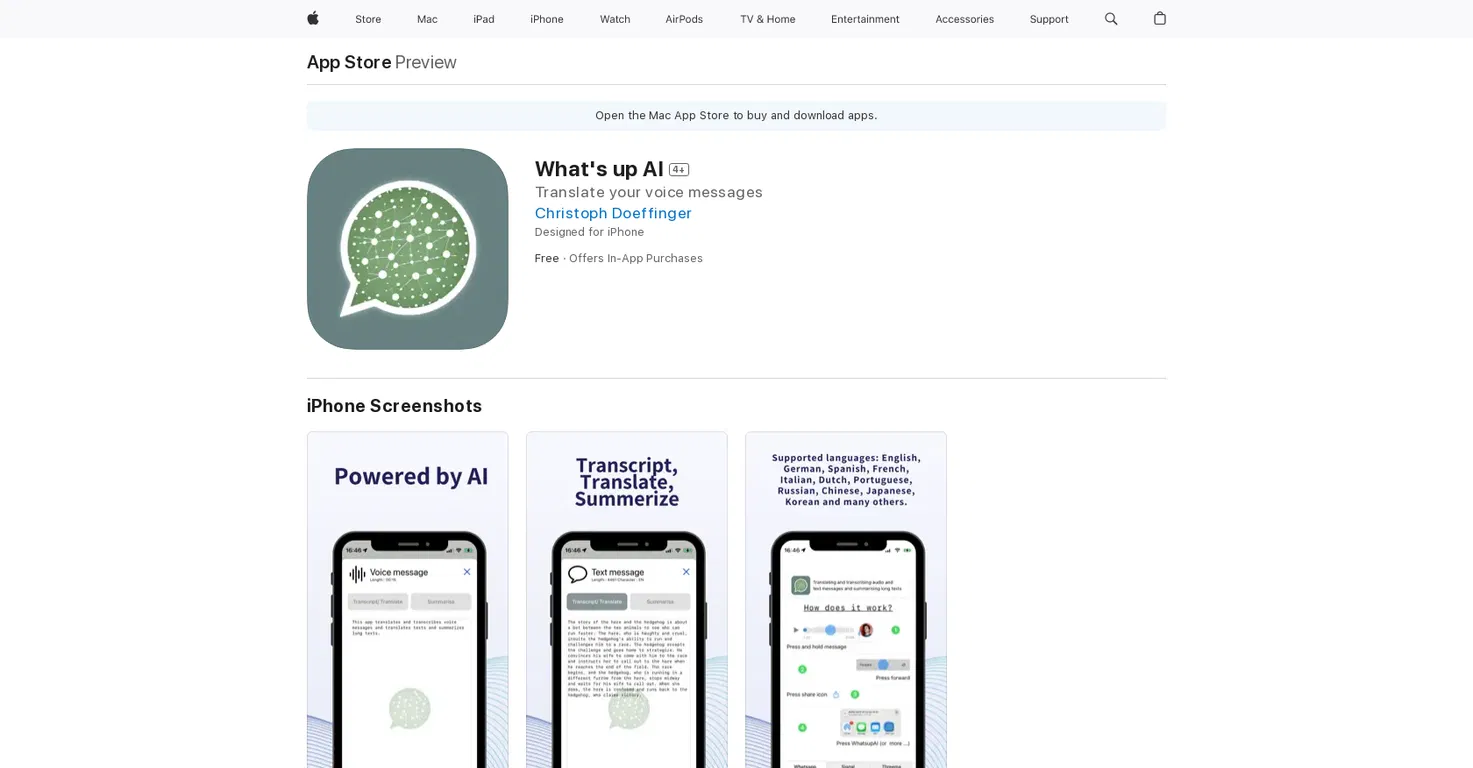1473x768 pixels.
Task: Open the Mac menu item
Action: pyautogui.click(x=427, y=19)
